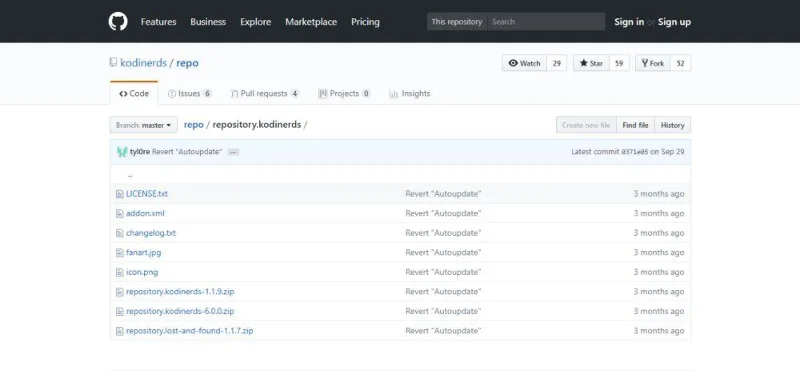The width and height of the screenshot is (800, 378).
Task: Open icon.png file
Action: (142, 272)
